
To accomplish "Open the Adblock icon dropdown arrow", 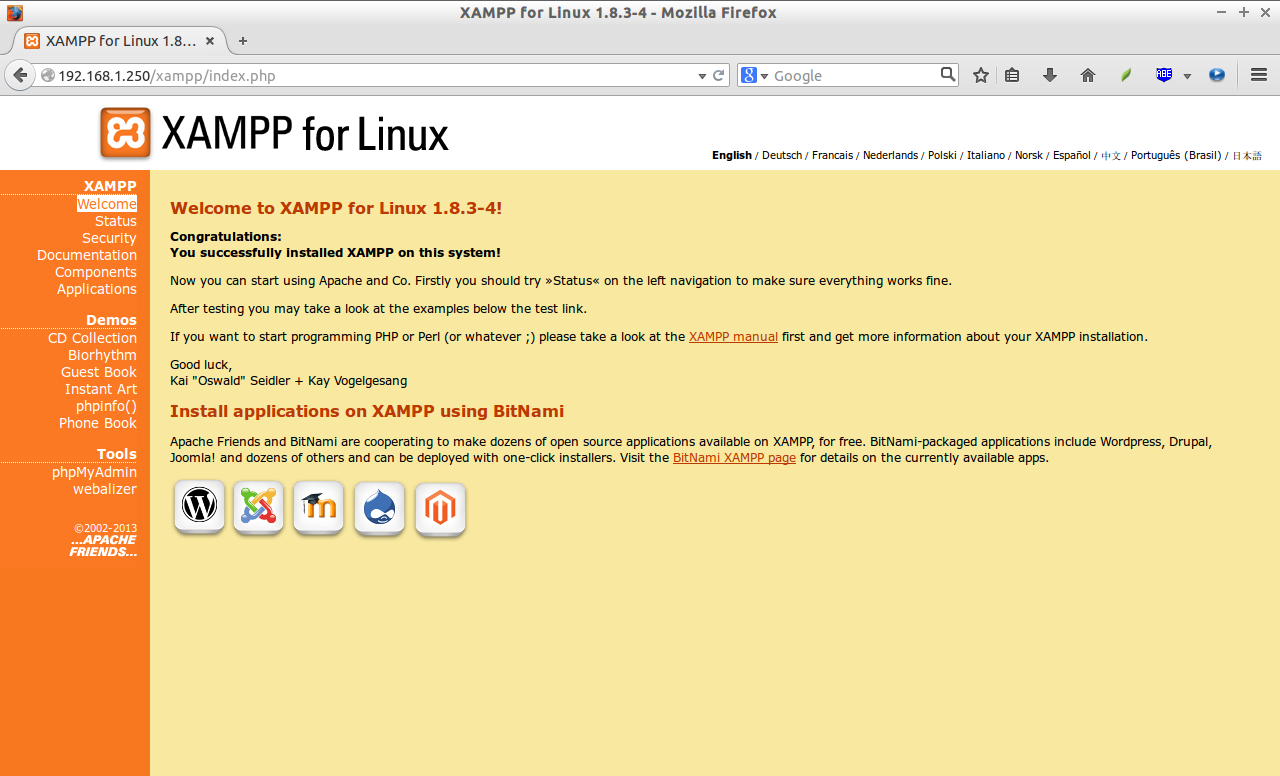I will click(1187, 76).
